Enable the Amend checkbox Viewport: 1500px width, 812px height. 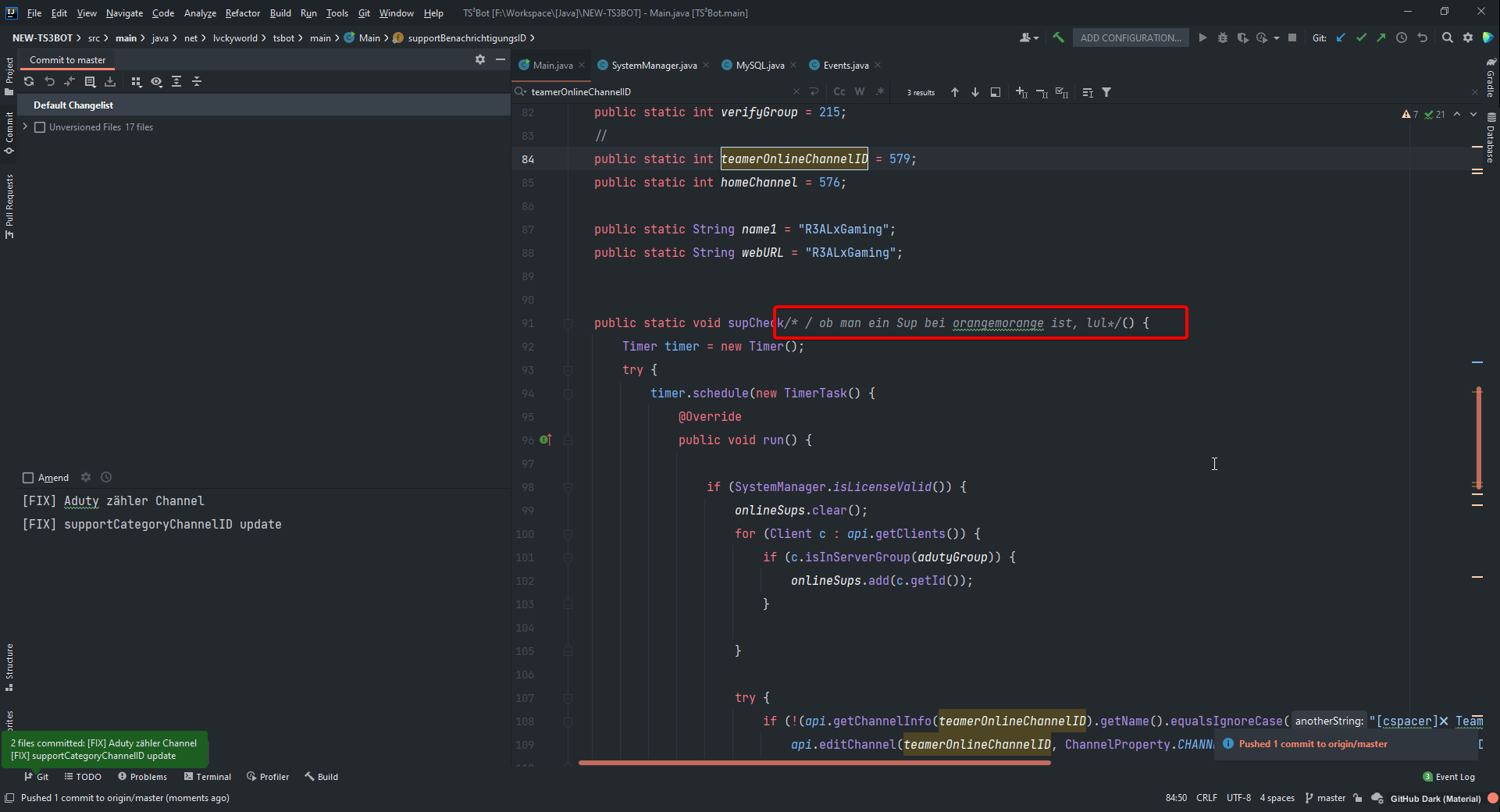[x=28, y=478]
